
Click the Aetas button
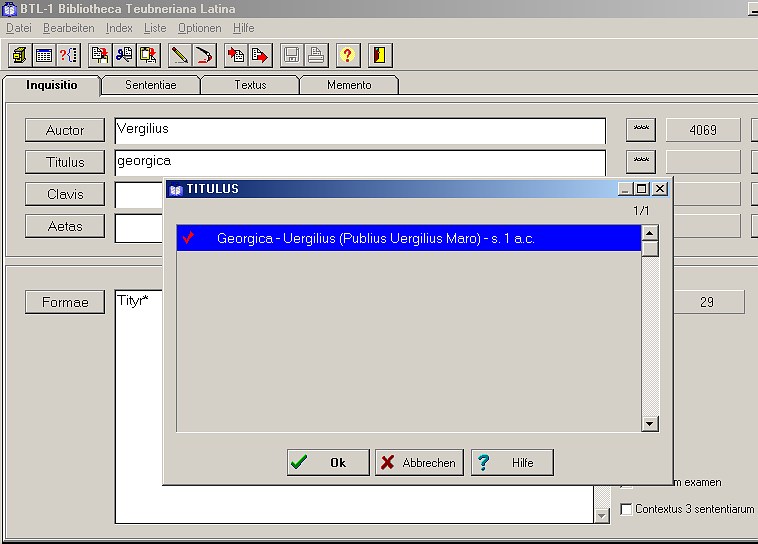coord(65,226)
